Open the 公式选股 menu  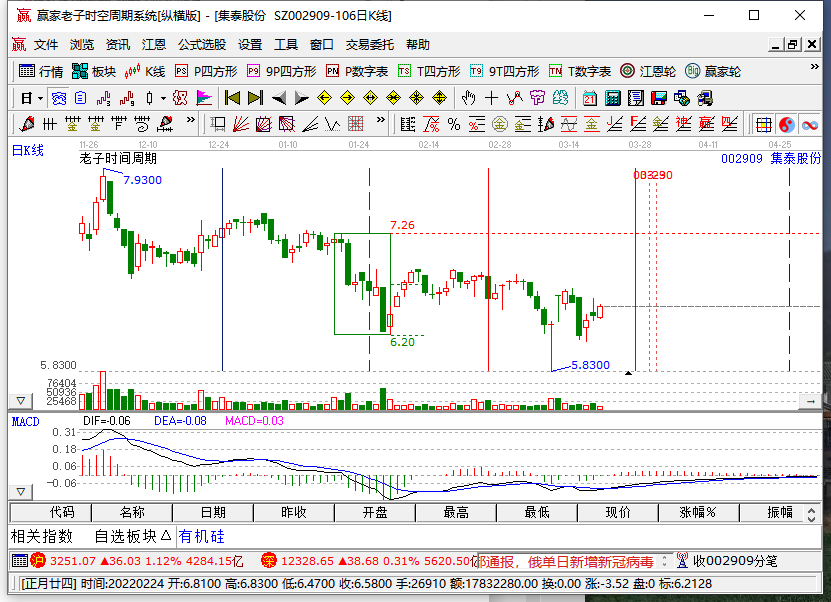coord(202,45)
